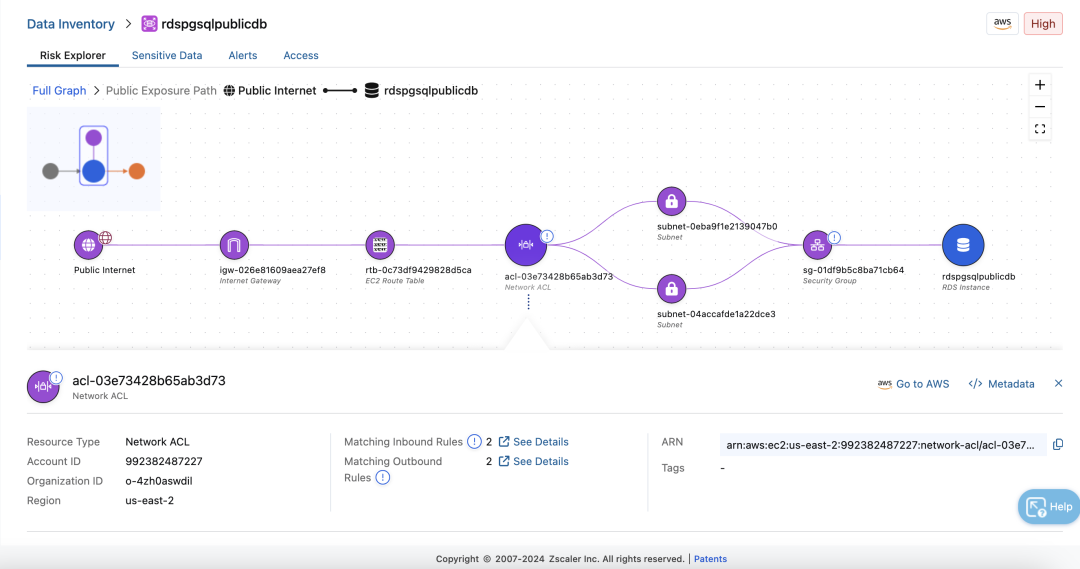The image size is (1080, 569).
Task: Copy the ARN with the copy icon
Action: [x=1058, y=444]
